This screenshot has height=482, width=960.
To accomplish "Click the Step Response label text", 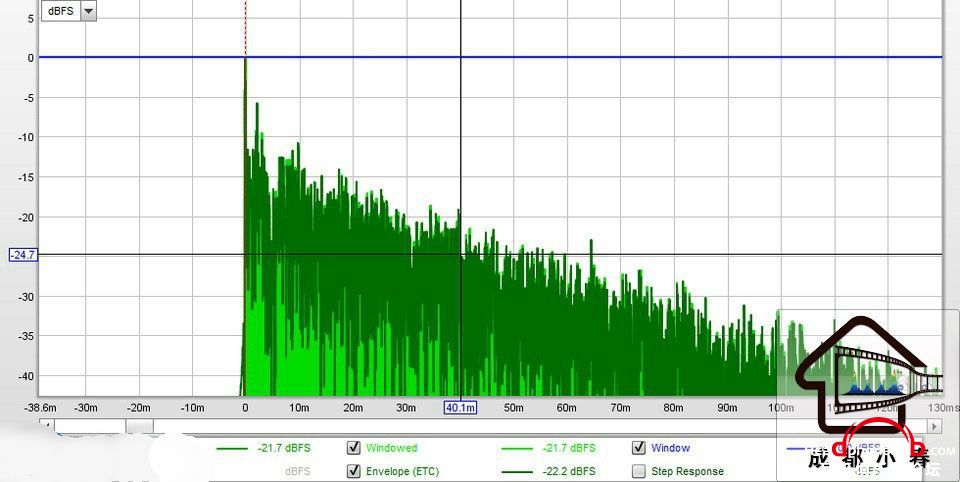I will [687, 472].
